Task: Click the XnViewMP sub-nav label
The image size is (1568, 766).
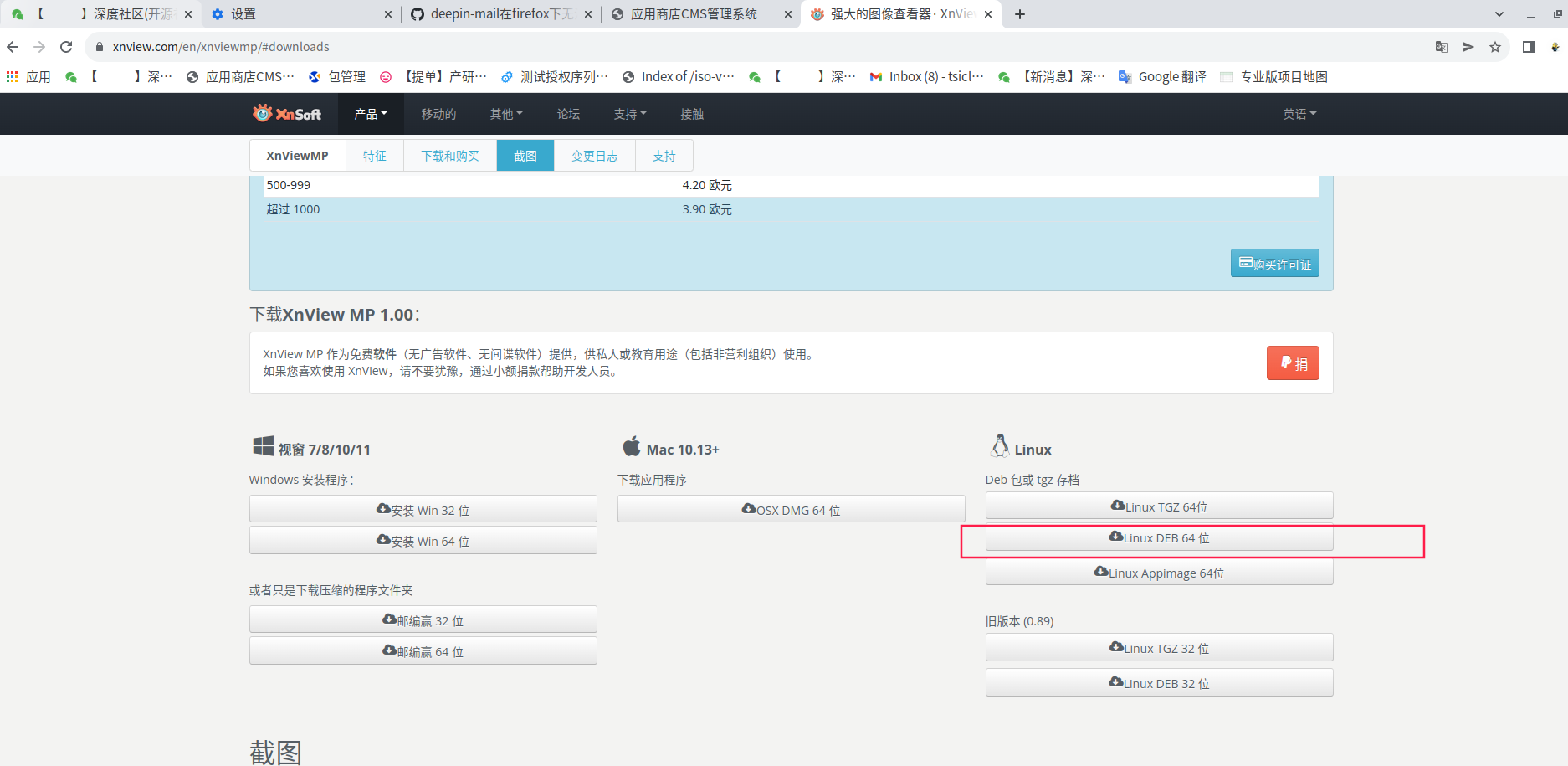Action: pyautogui.click(x=297, y=156)
